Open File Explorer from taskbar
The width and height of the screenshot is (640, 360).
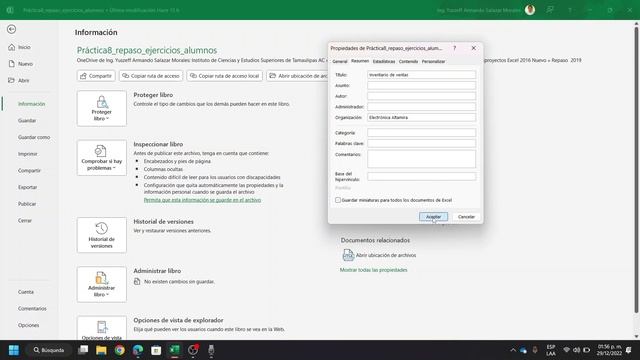[x=101, y=350]
